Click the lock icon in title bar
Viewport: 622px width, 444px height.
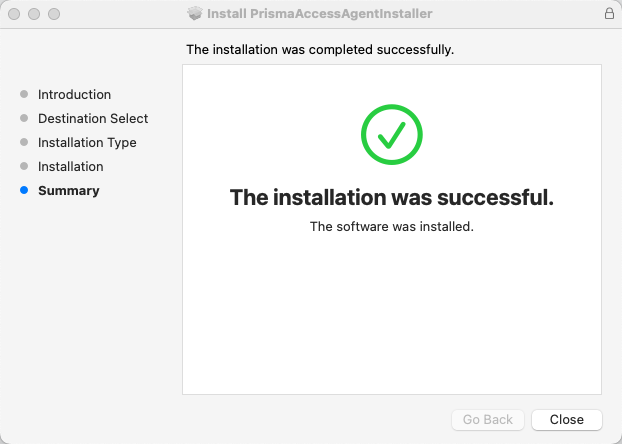tap(609, 14)
